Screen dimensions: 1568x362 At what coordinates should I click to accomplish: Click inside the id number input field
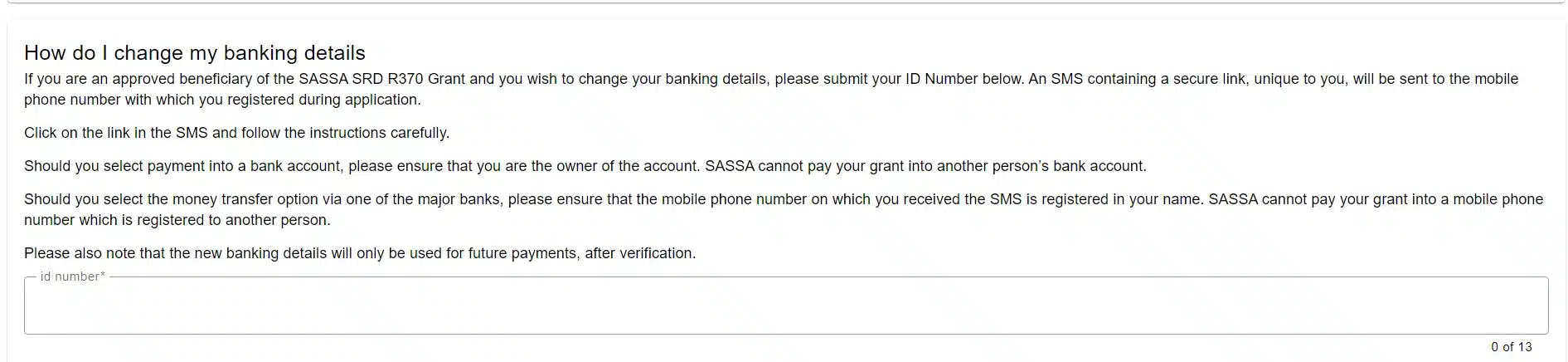(785, 306)
